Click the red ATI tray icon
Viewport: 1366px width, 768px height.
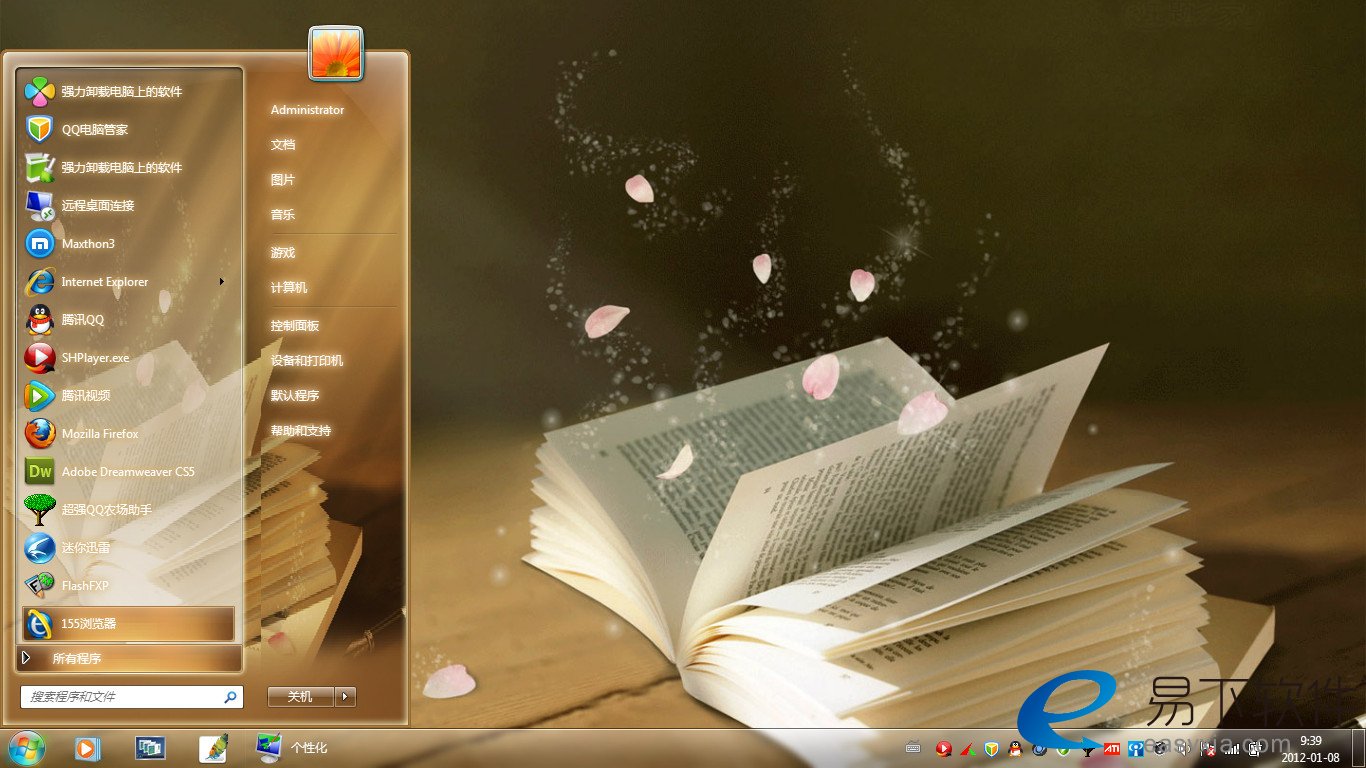point(1111,748)
